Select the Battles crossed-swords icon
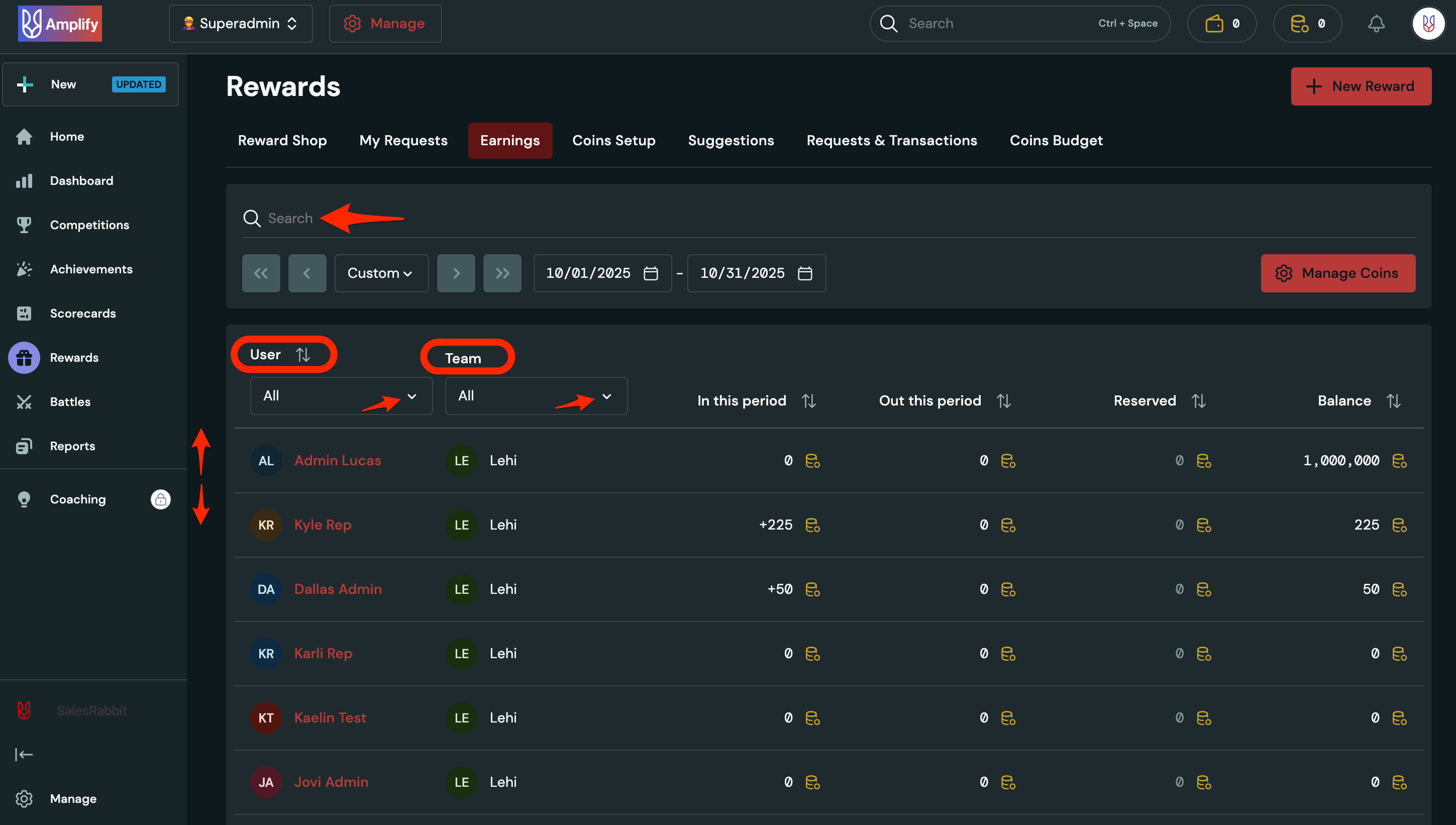This screenshot has height=825, width=1456. [24, 401]
